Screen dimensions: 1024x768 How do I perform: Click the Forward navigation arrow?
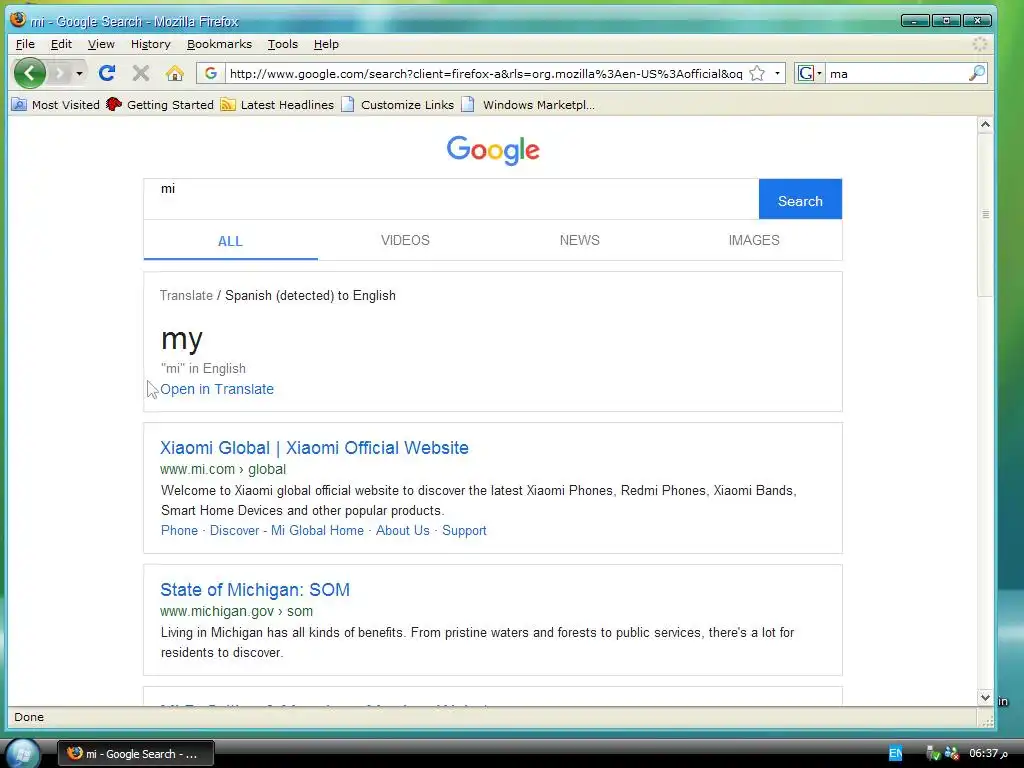tap(60, 73)
